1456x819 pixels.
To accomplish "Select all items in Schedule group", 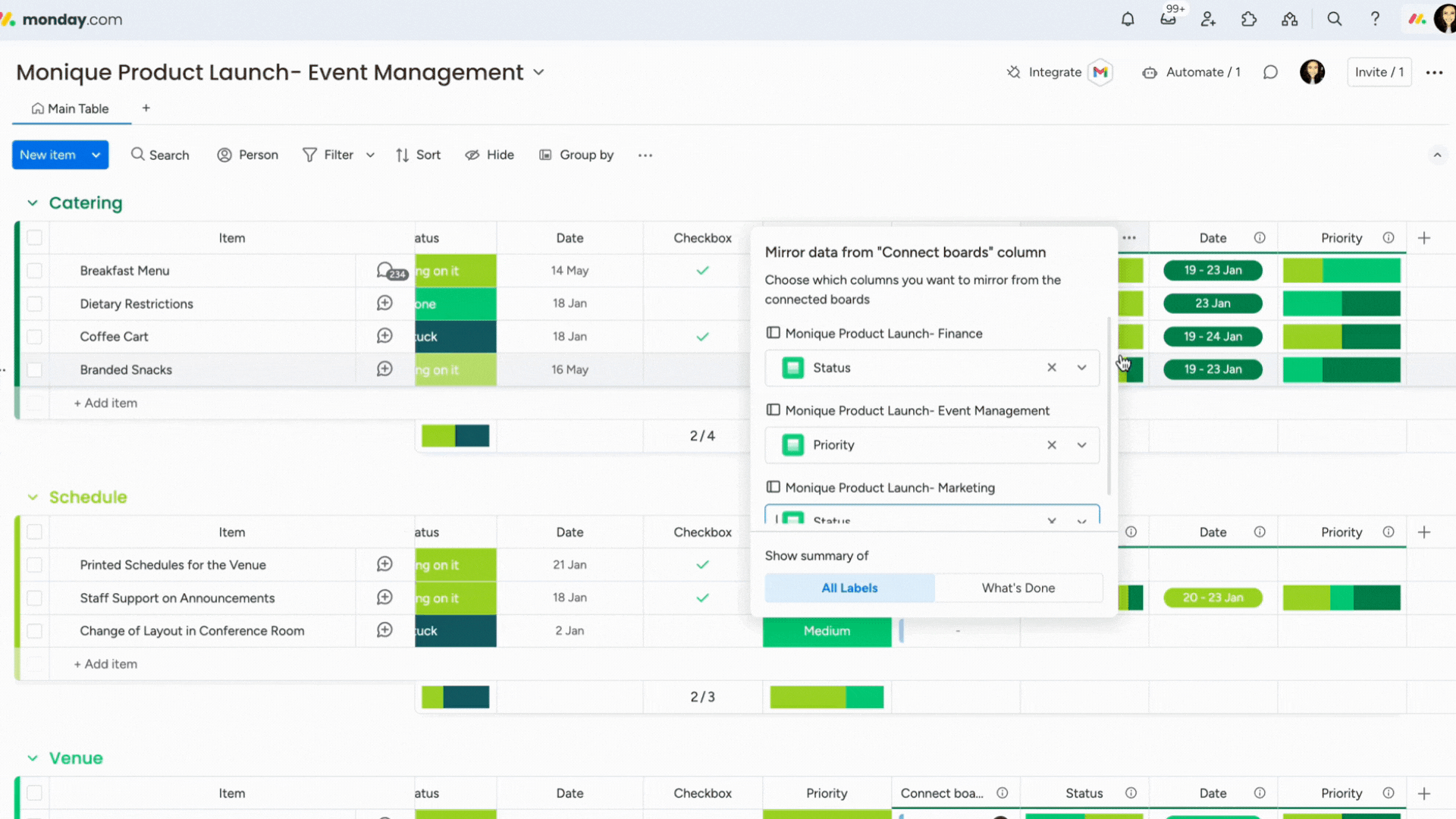I will [34, 532].
